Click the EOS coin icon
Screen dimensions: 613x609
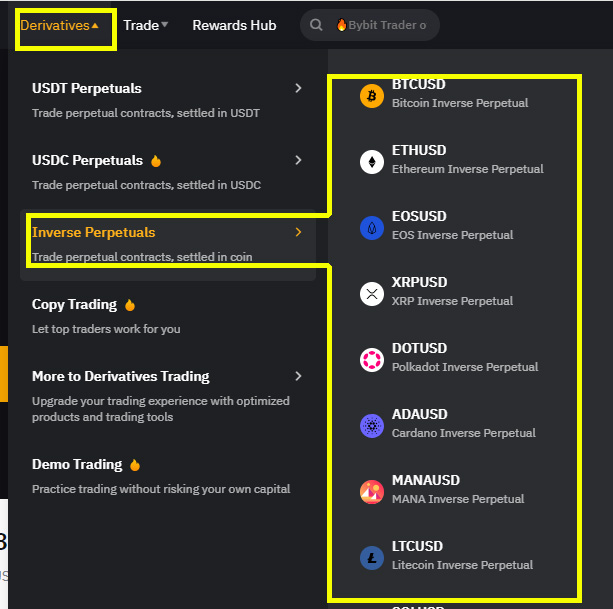pos(371,227)
